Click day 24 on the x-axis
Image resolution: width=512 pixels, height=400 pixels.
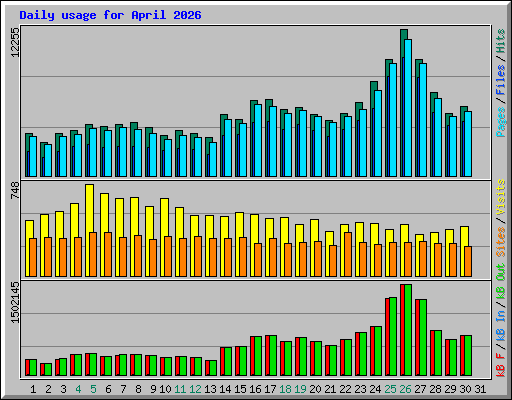point(375,389)
